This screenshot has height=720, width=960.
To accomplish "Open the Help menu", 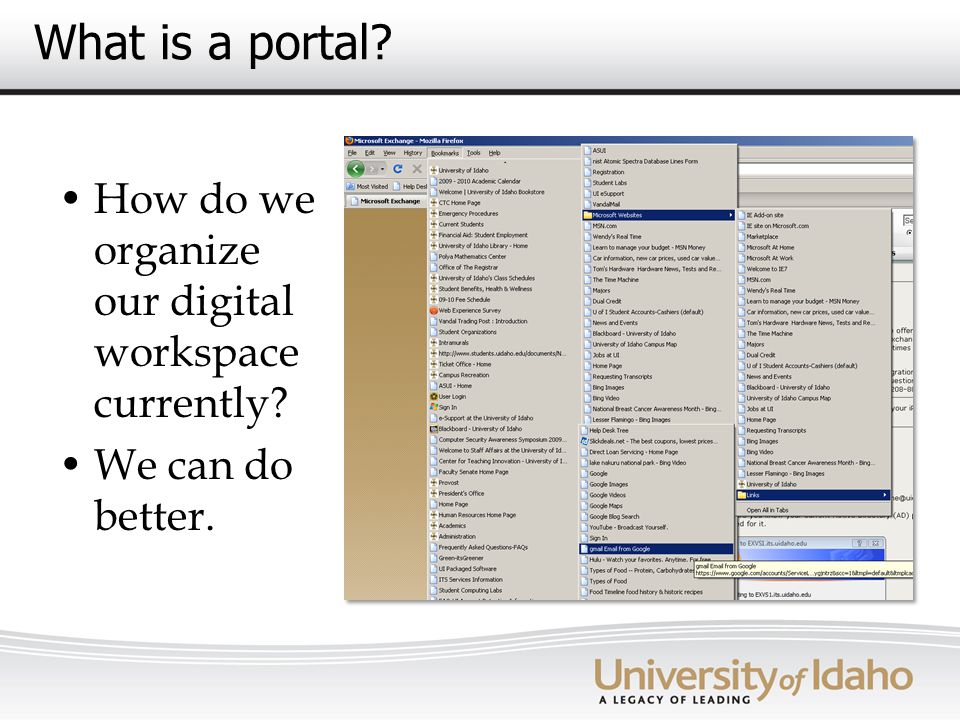I will (x=495, y=153).
